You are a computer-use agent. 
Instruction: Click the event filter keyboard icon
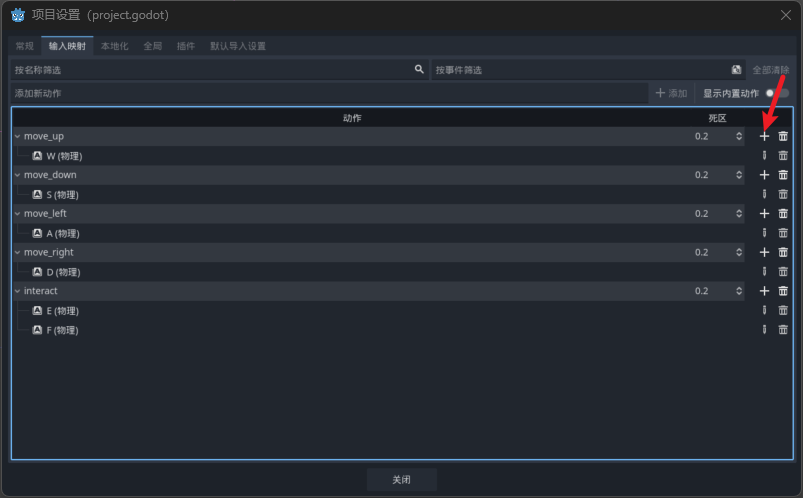pyautogui.click(x=736, y=70)
